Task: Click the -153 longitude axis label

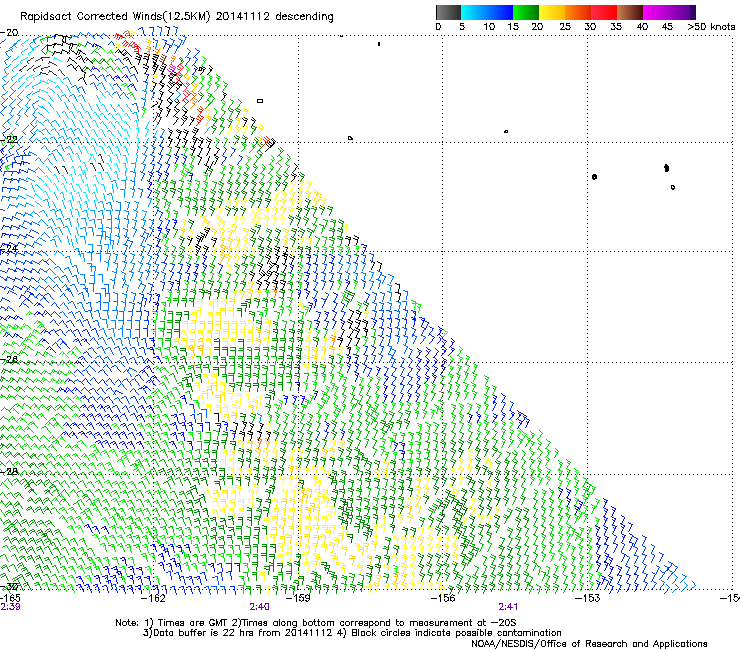Action: 588,598
